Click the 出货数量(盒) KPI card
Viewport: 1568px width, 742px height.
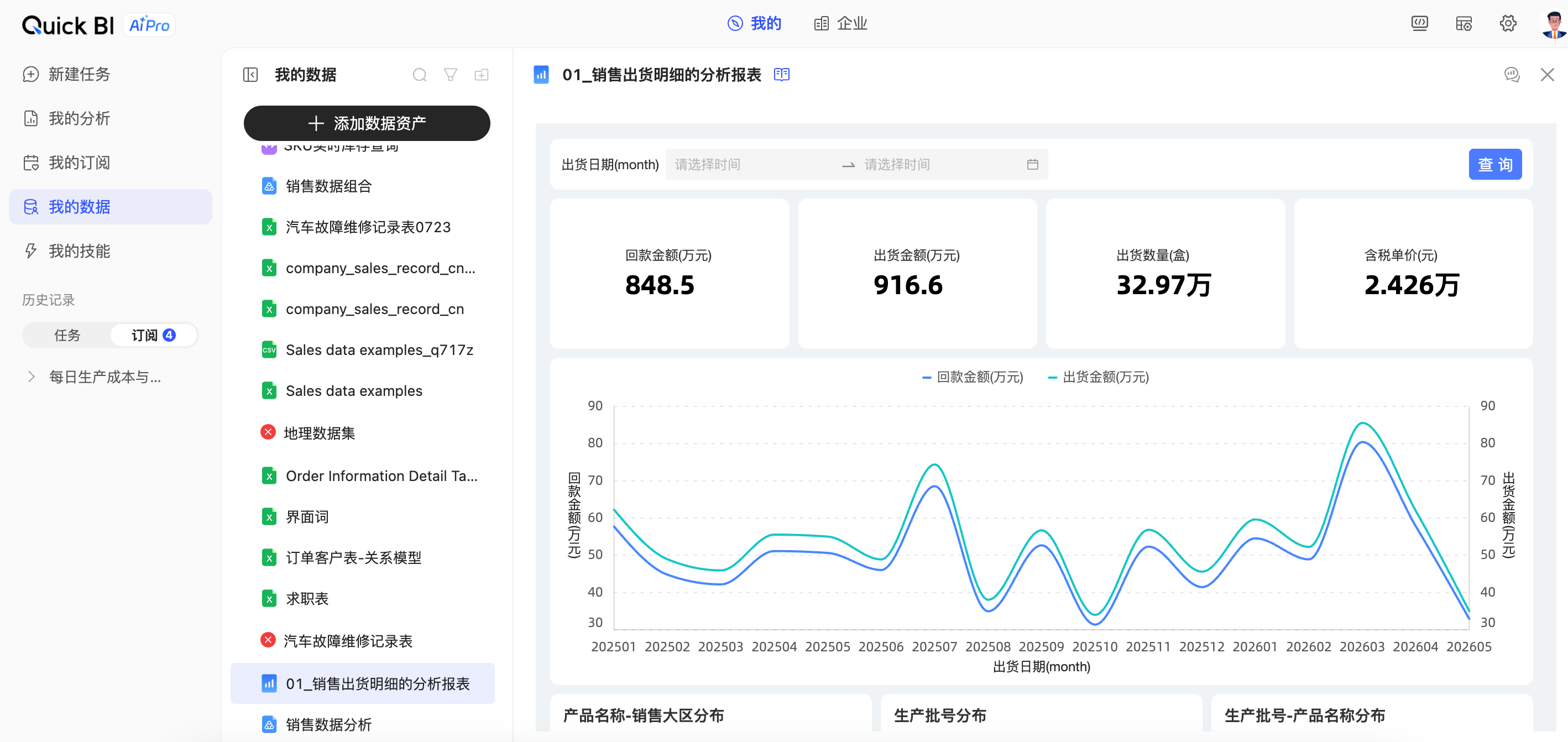point(1165,274)
